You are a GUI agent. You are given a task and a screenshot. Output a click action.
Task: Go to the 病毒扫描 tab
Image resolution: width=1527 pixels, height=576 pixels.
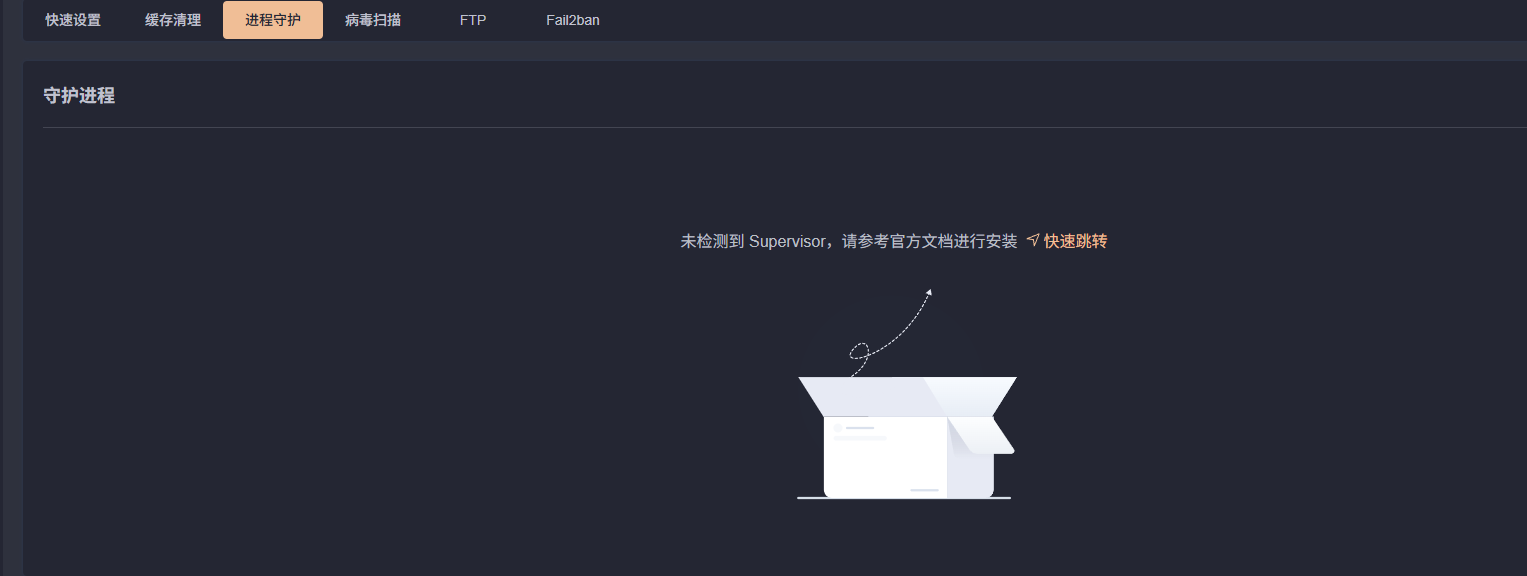pos(373,20)
